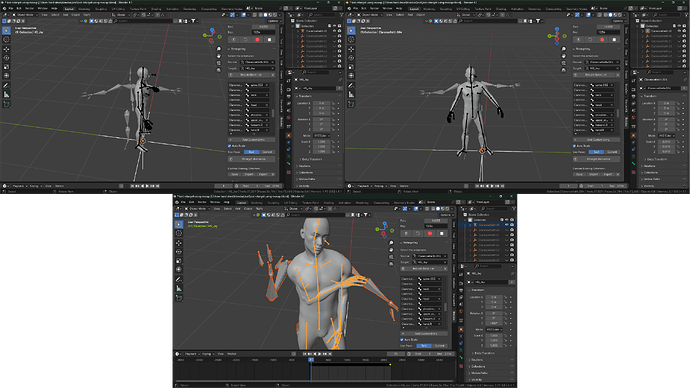Select Rest pose option in top-left window
Viewport: 690px width, 388px height.
point(251,152)
